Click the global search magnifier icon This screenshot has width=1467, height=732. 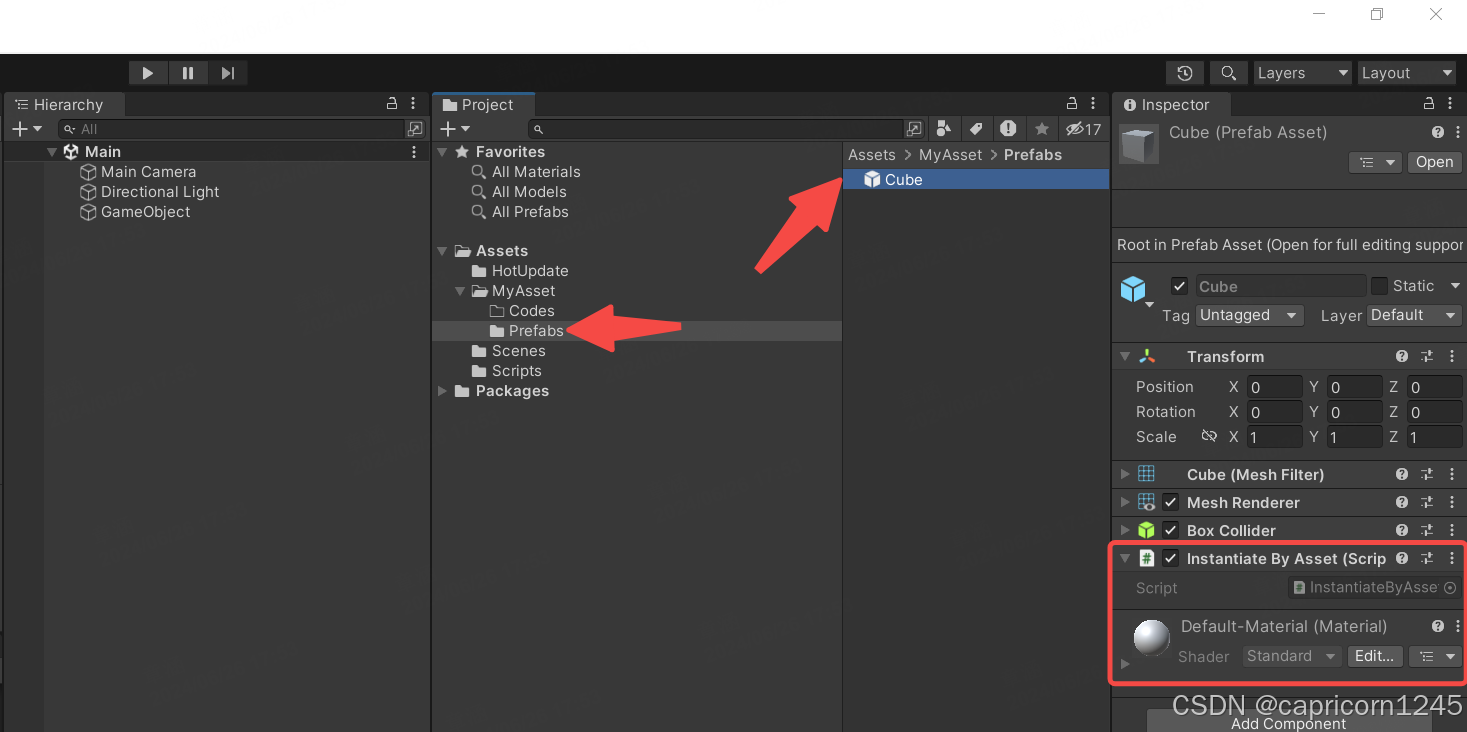point(1228,73)
